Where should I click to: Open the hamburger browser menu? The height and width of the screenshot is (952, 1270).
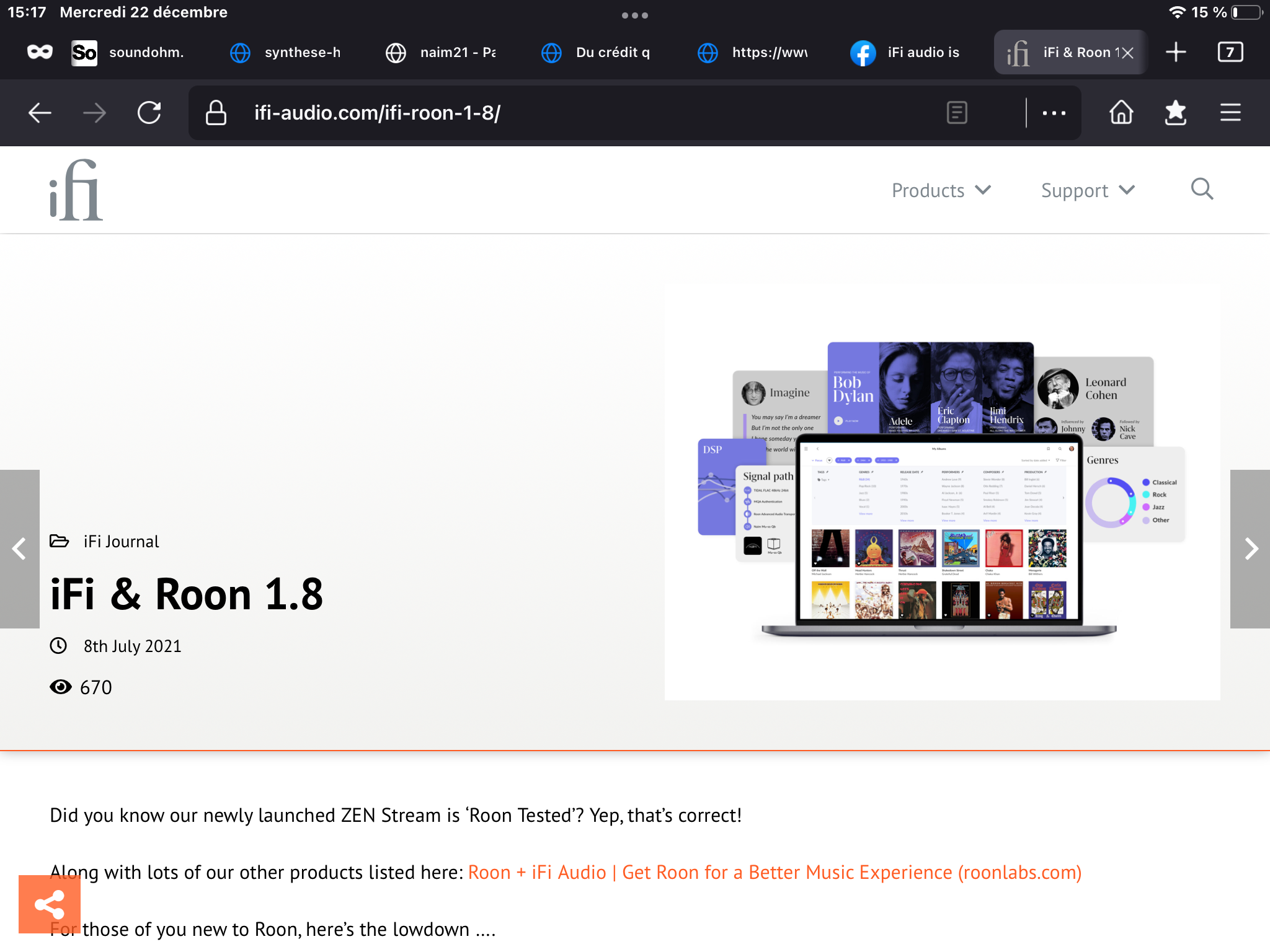coord(1230,113)
